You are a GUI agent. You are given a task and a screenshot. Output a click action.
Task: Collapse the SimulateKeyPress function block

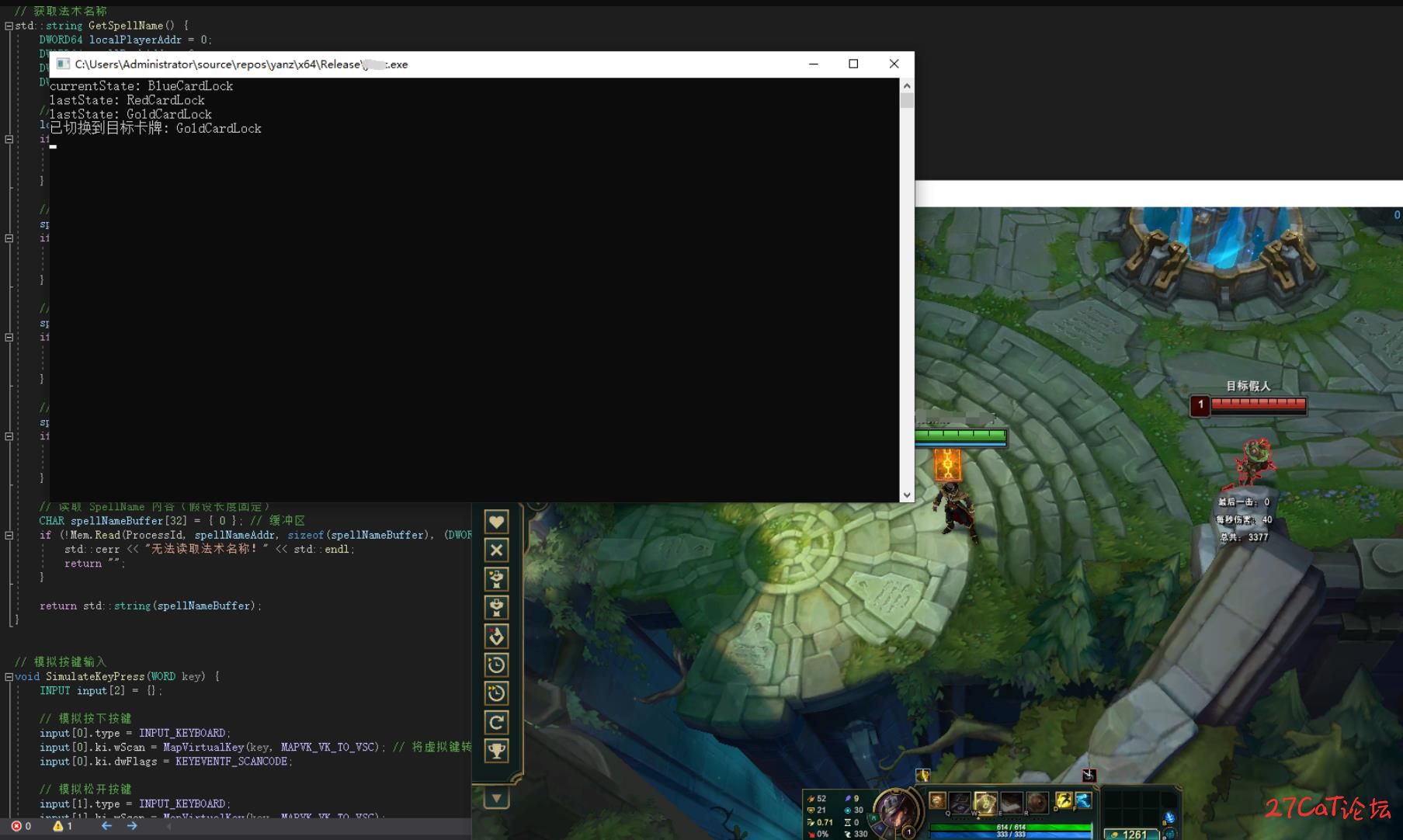[9, 676]
